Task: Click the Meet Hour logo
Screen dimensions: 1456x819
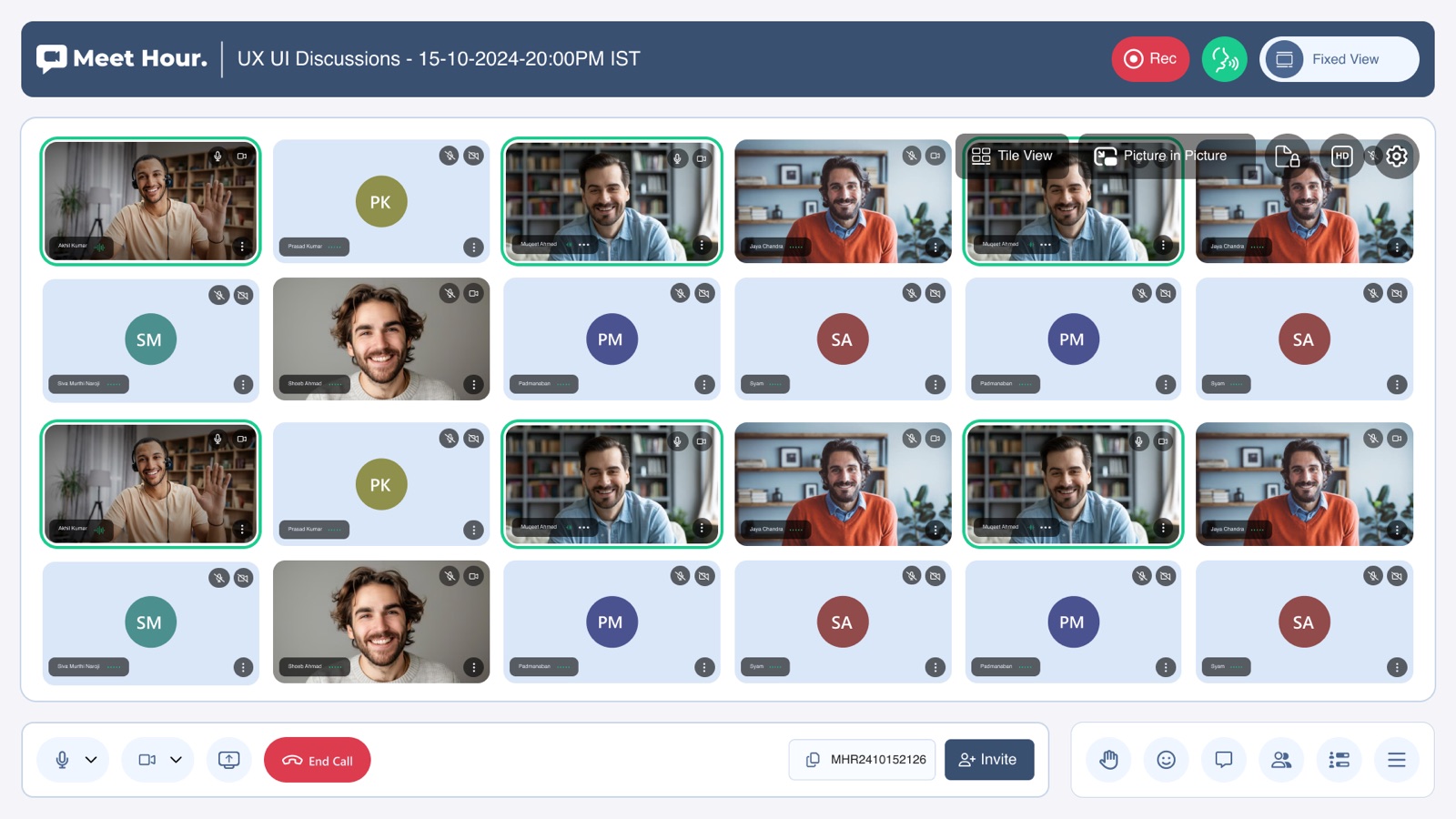Action: tap(122, 59)
